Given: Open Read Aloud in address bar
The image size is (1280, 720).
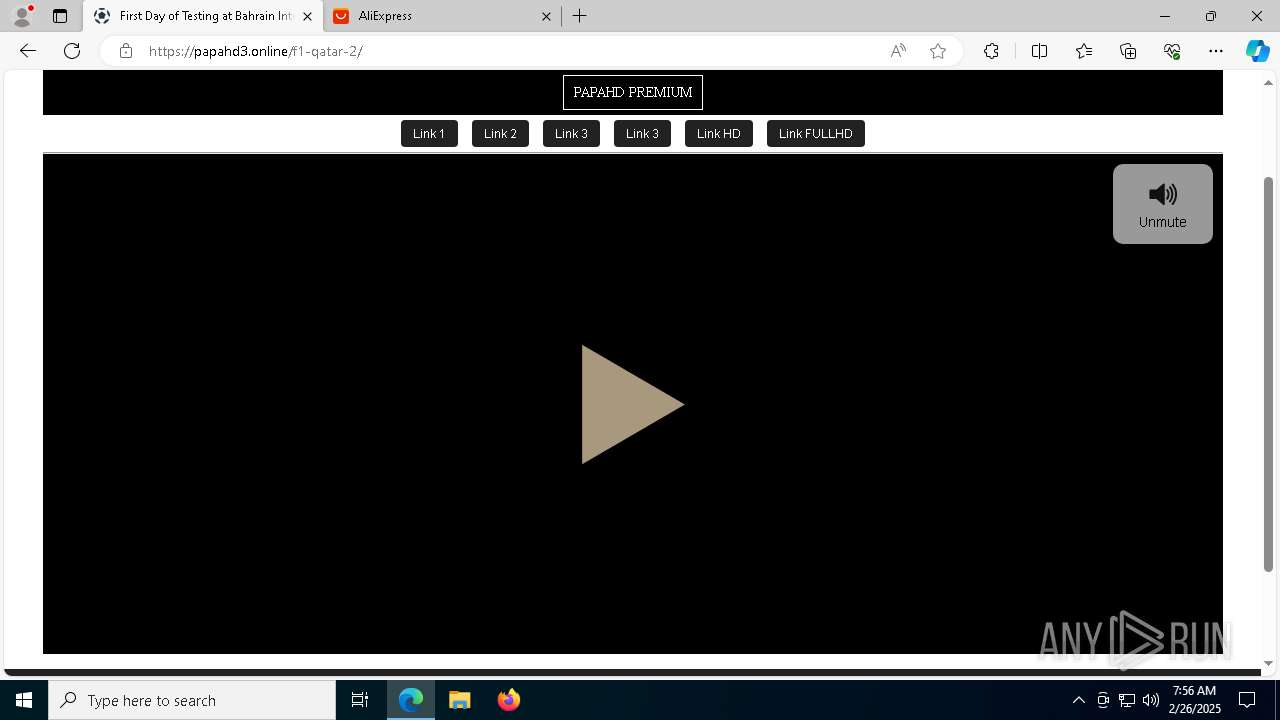Looking at the screenshot, I should [x=898, y=51].
